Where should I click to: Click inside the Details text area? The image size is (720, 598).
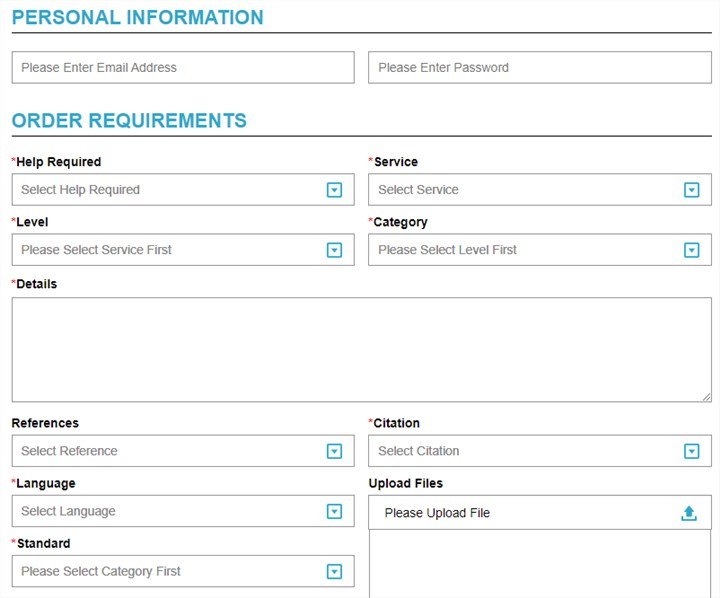[362, 350]
